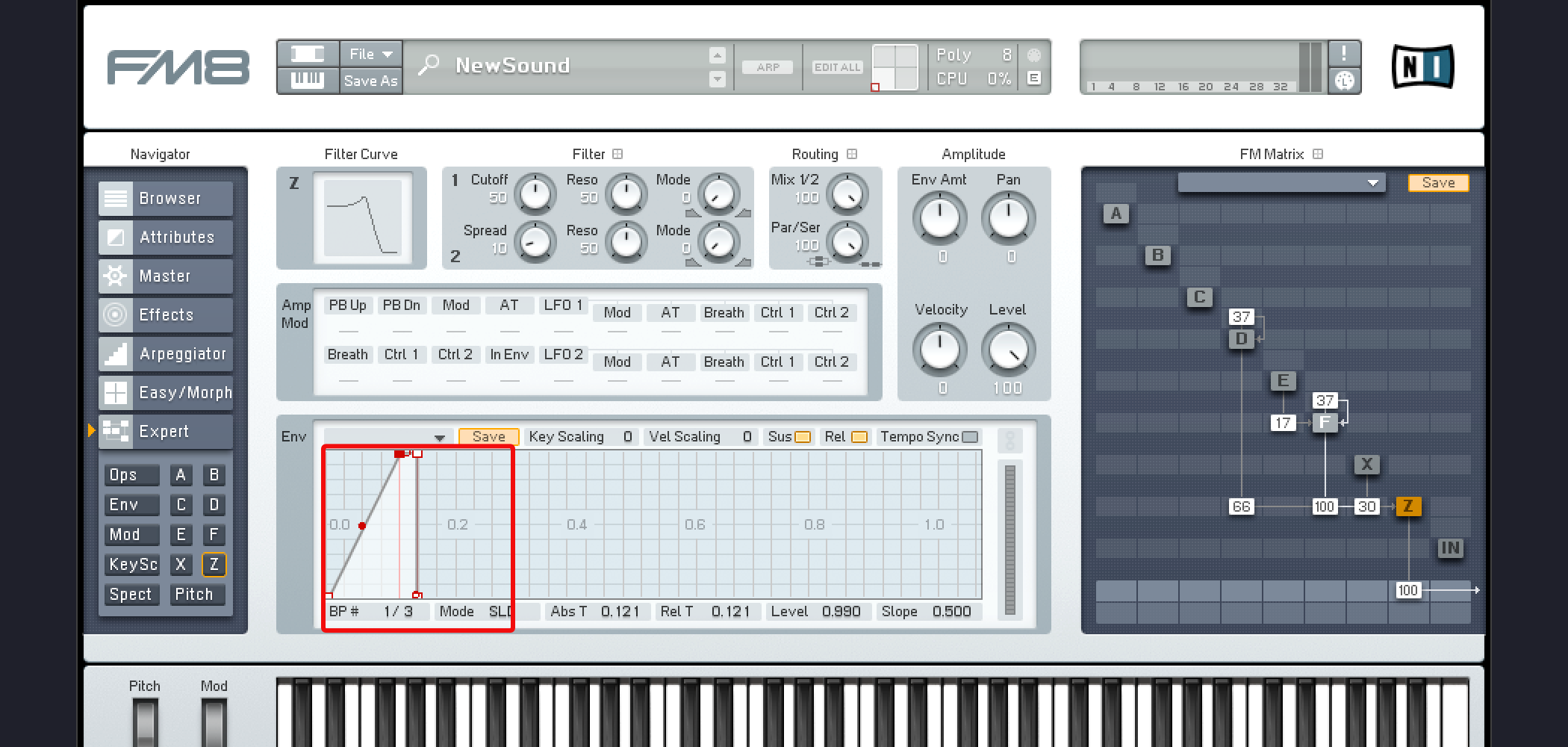Open the Ops expert tab
Image resolution: width=1568 pixels, height=747 pixels.
coord(132,475)
